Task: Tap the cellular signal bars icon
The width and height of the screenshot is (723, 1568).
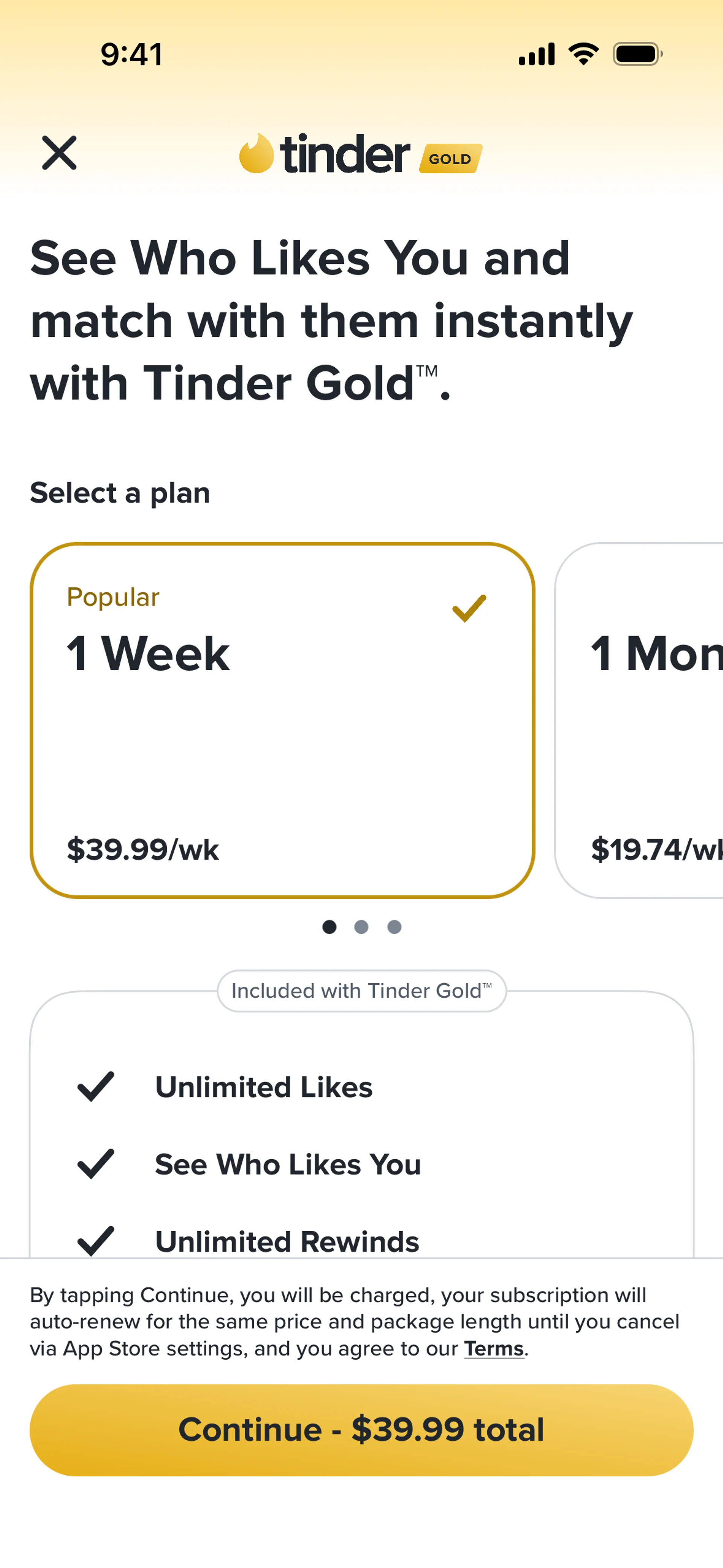Action: [x=536, y=54]
